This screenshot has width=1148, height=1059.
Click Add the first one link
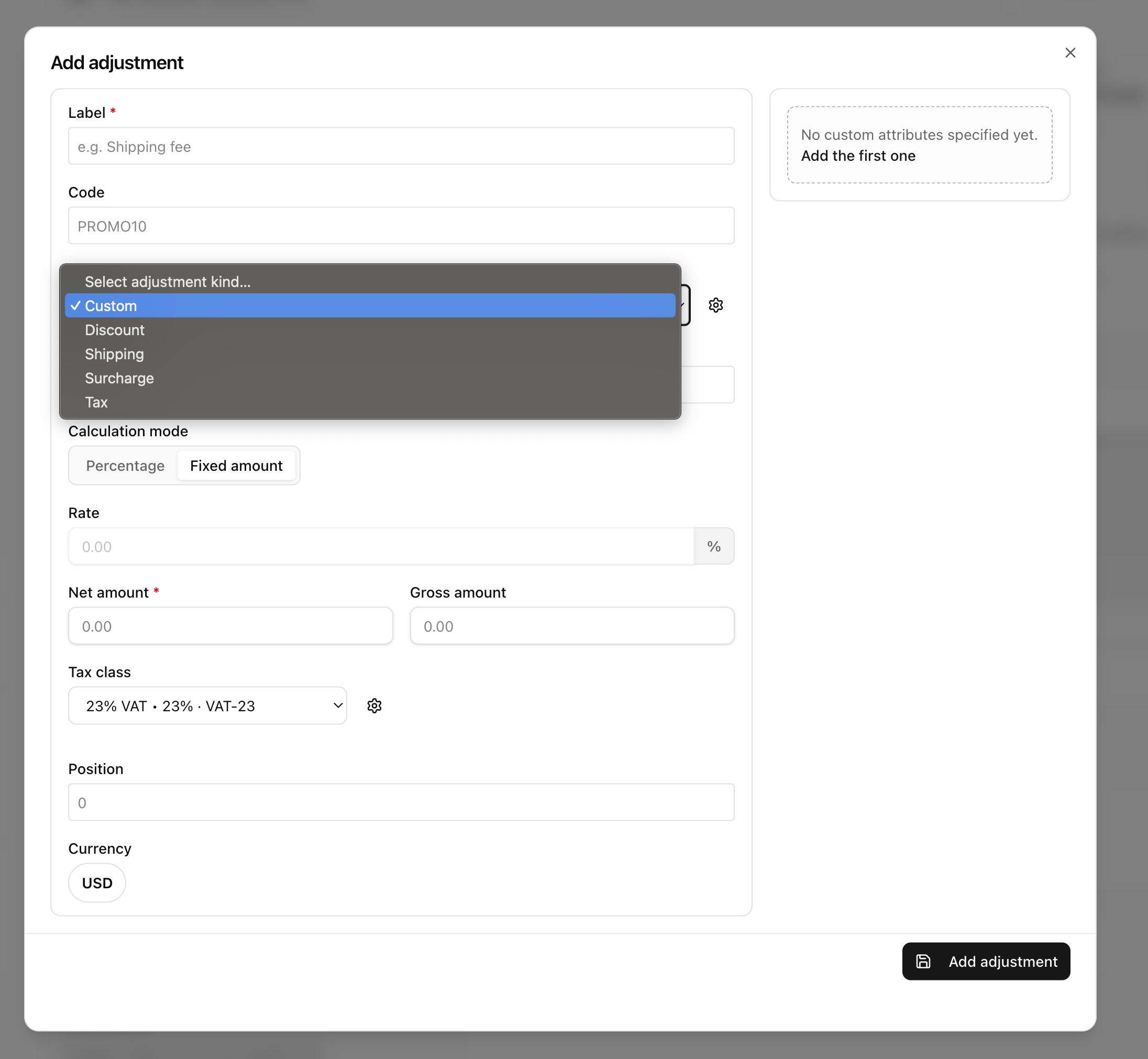pyautogui.click(x=857, y=156)
